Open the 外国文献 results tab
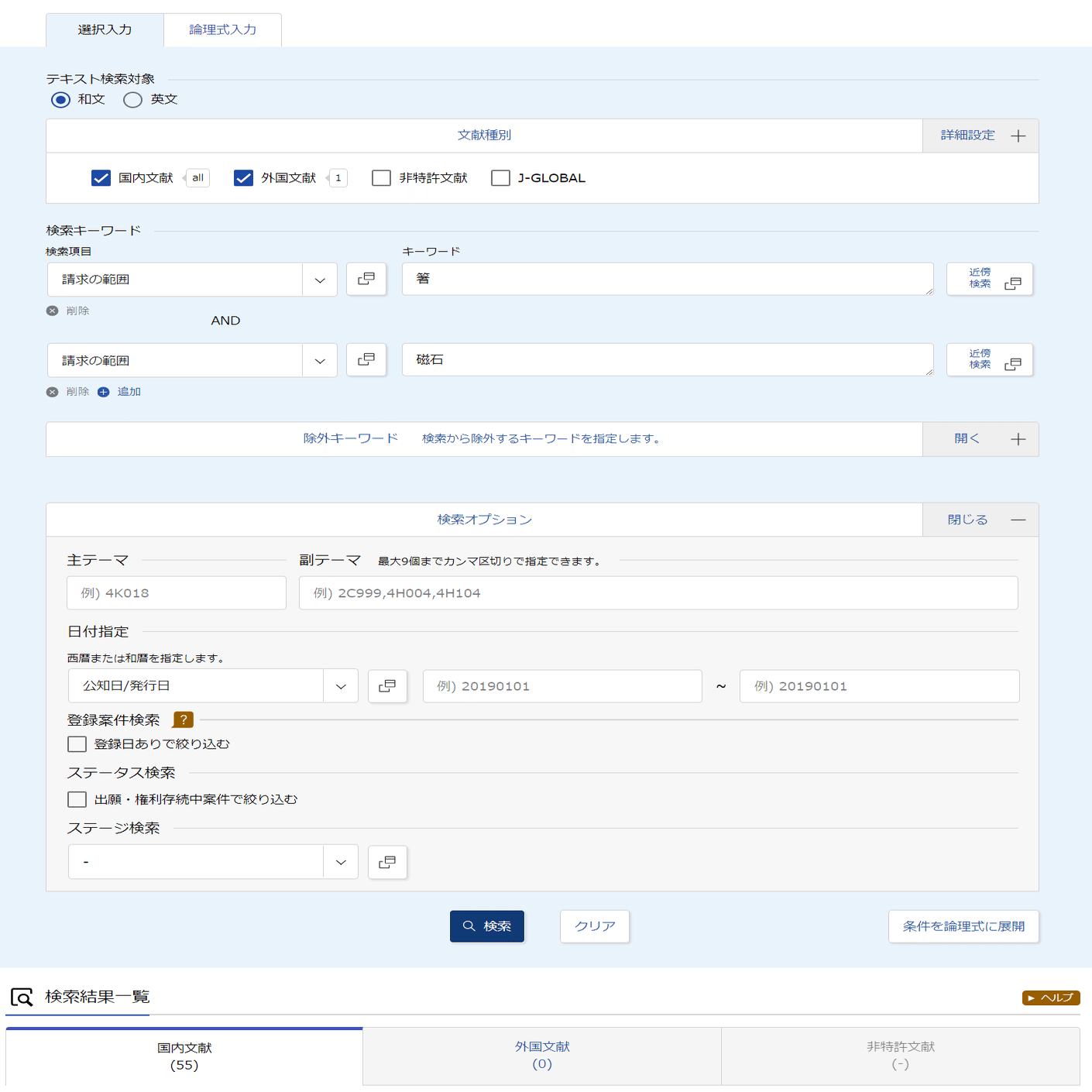Screen dimensions: 1092x1092 [x=541, y=1055]
